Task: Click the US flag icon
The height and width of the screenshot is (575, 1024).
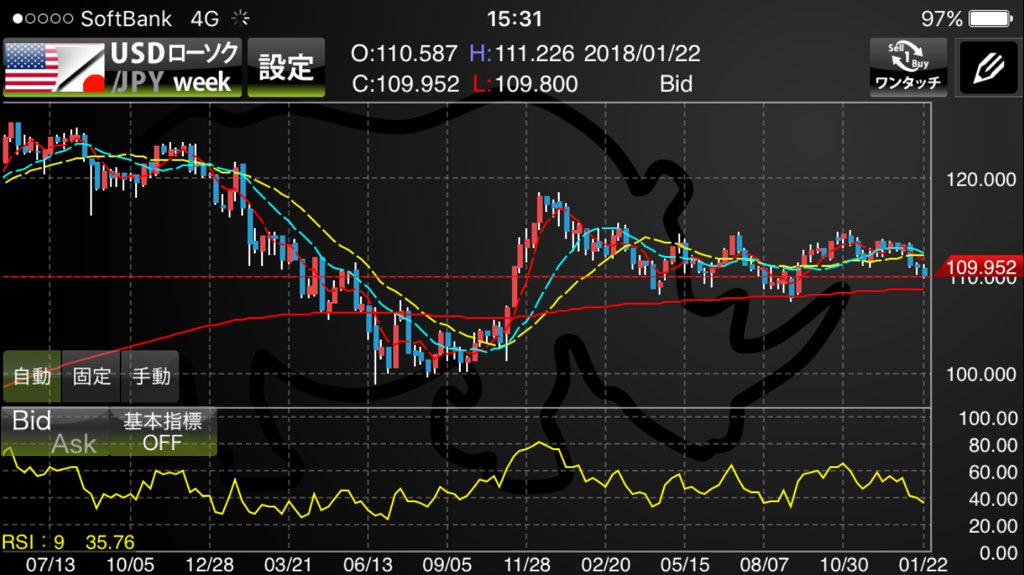Action: [31, 67]
